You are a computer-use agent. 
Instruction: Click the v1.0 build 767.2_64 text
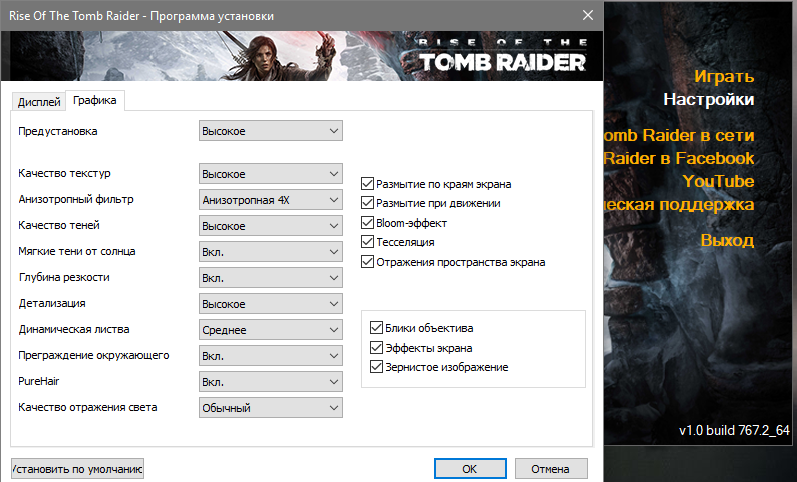pos(734,430)
